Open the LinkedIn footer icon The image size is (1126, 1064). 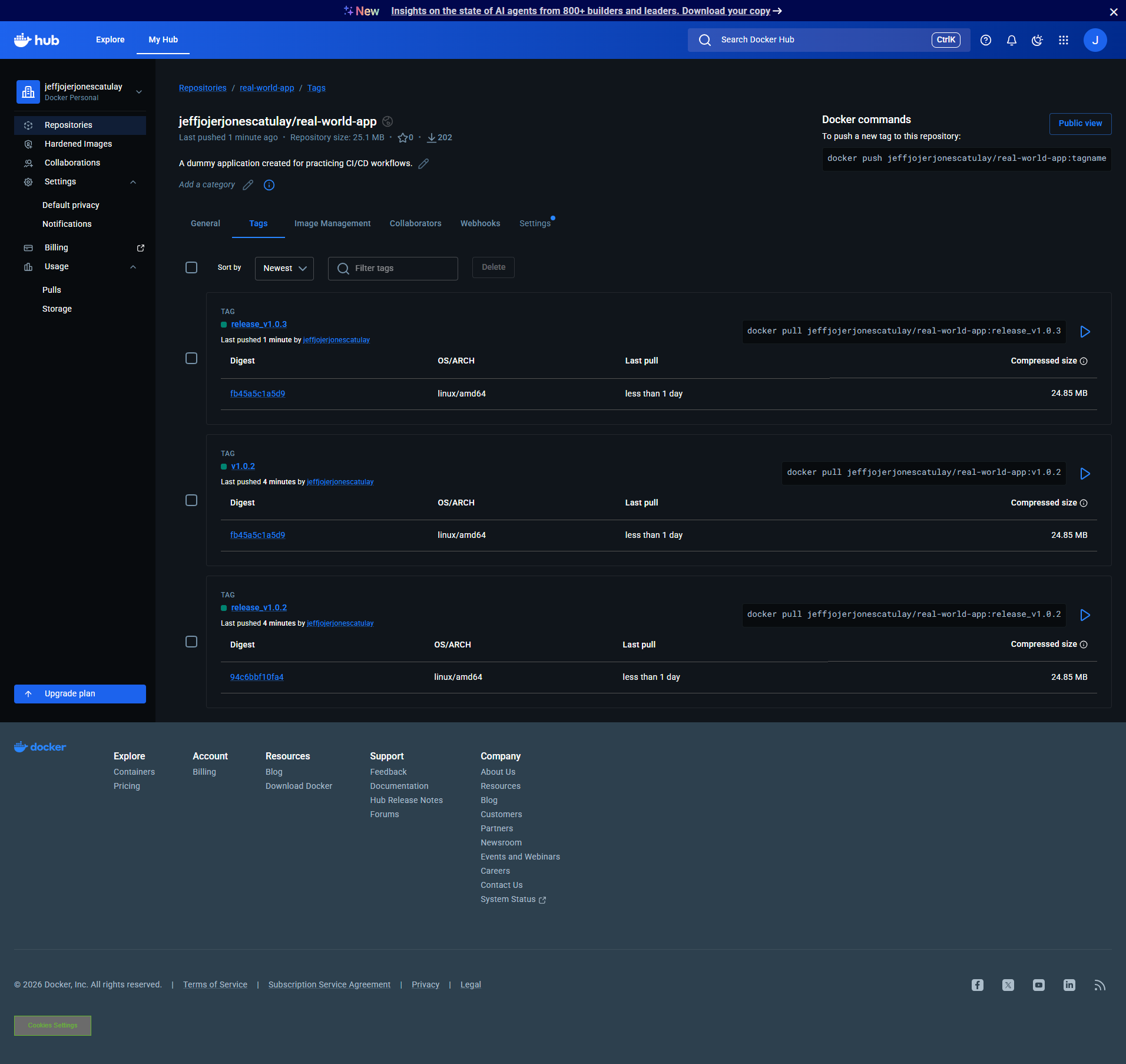1069,985
